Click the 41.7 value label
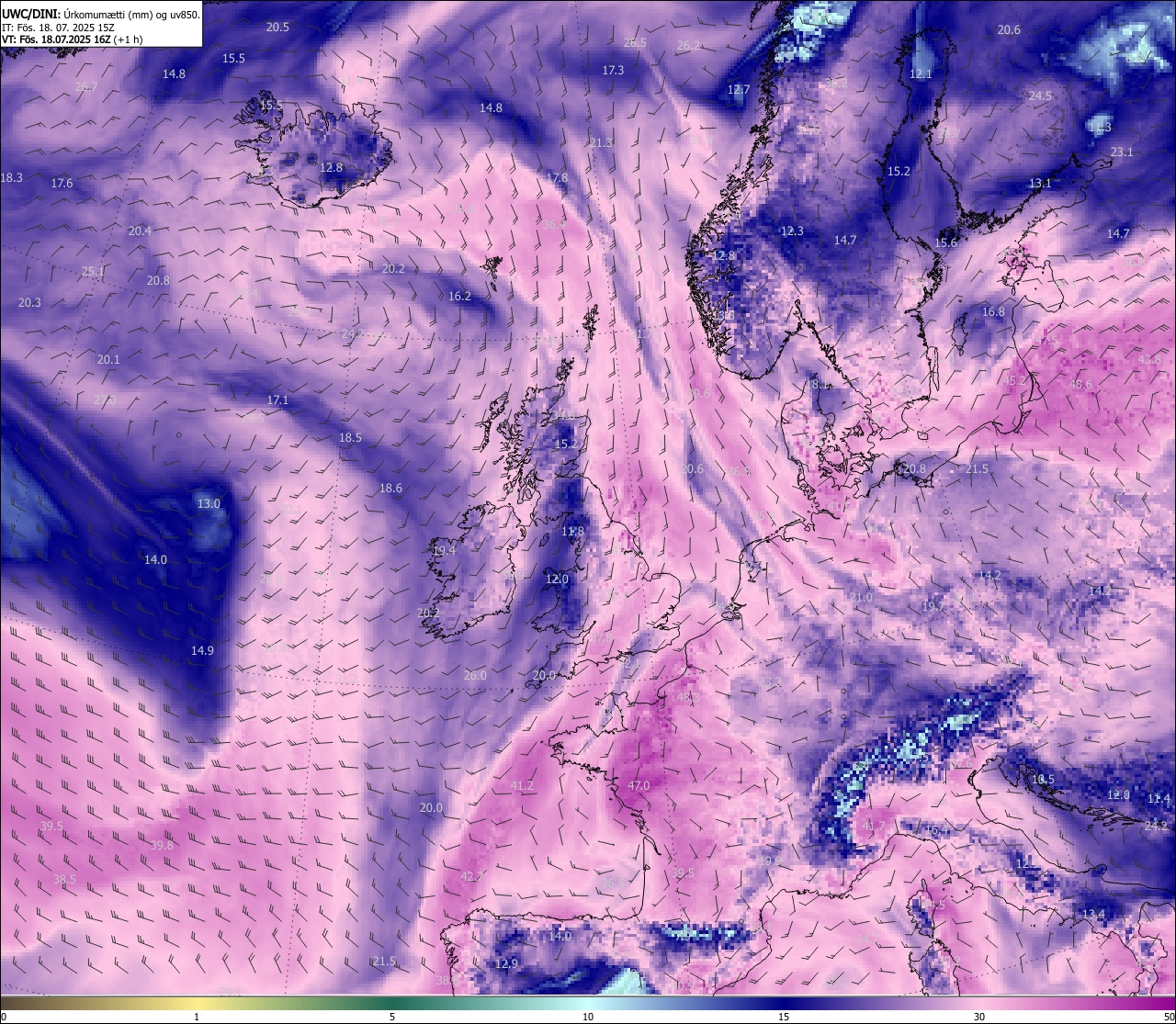This screenshot has width=1176, height=1024. coord(873,826)
